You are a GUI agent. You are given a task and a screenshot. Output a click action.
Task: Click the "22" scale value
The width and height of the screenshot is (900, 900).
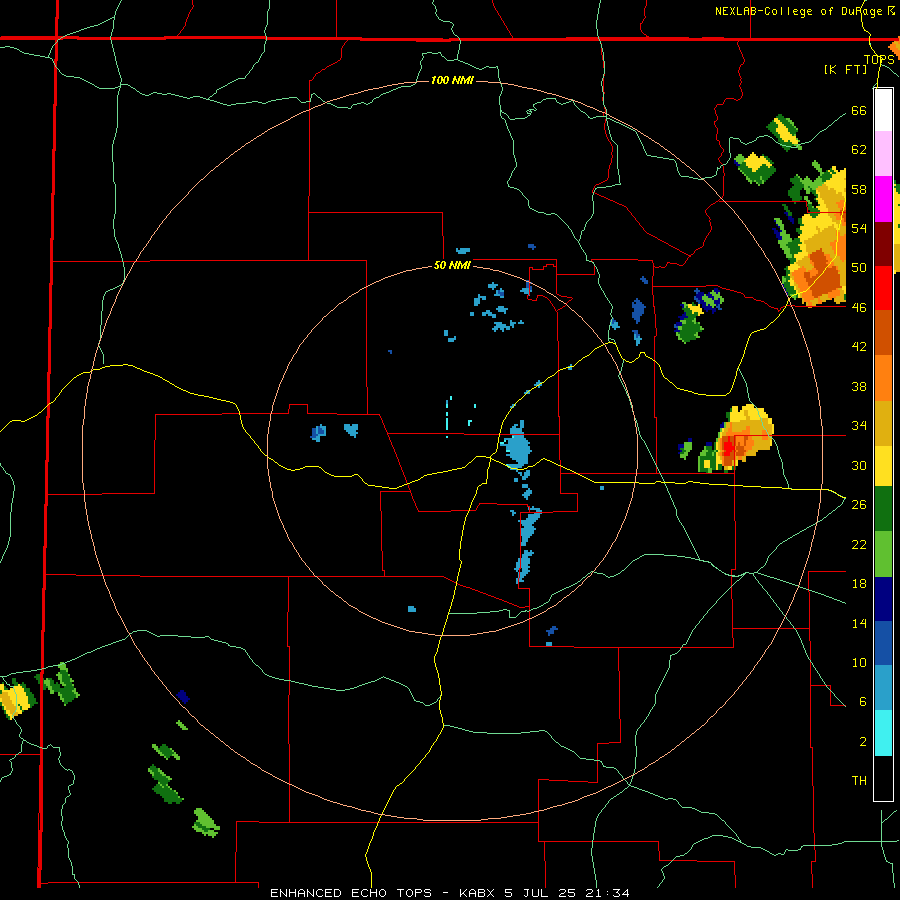tap(859, 544)
